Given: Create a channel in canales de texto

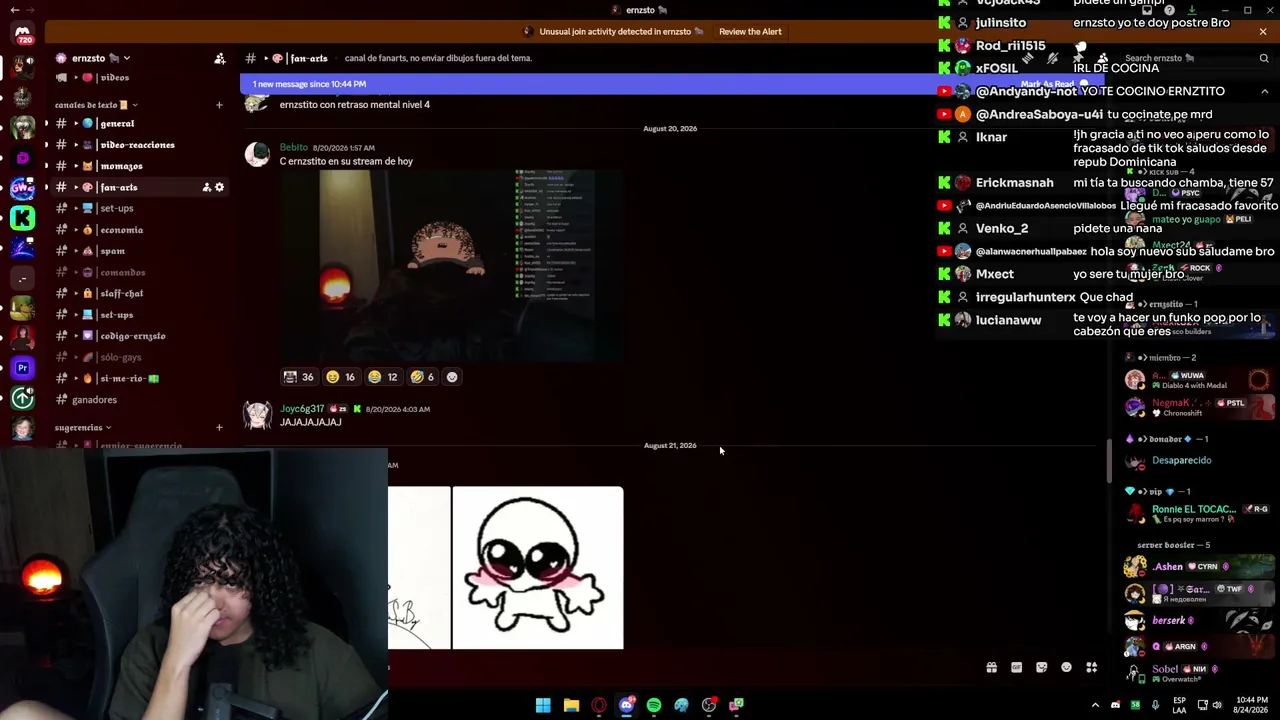Looking at the screenshot, I should 219,105.
